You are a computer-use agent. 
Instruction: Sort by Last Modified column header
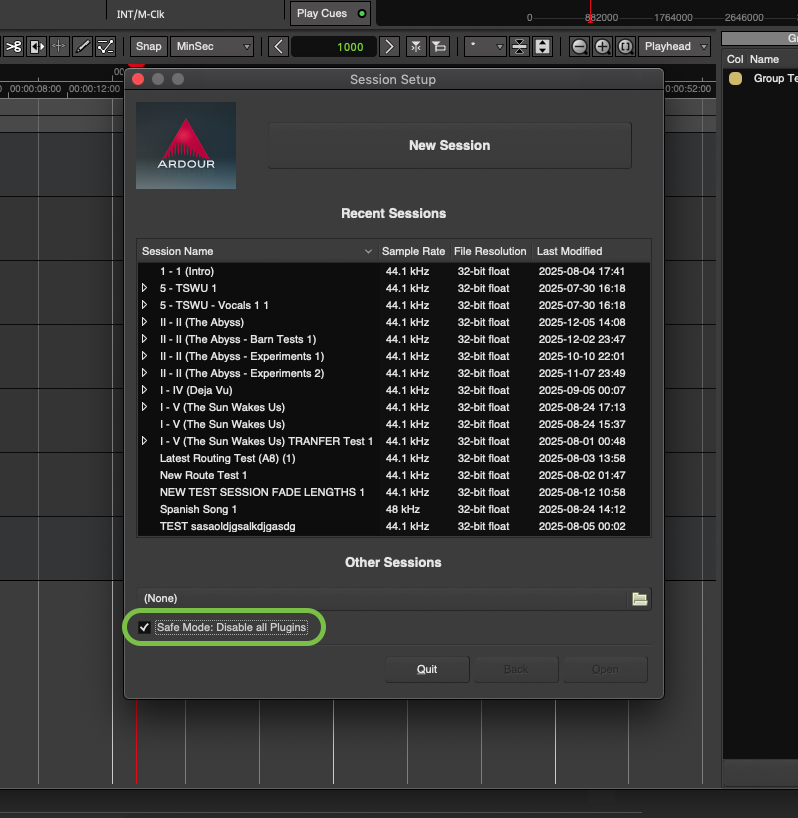point(569,251)
